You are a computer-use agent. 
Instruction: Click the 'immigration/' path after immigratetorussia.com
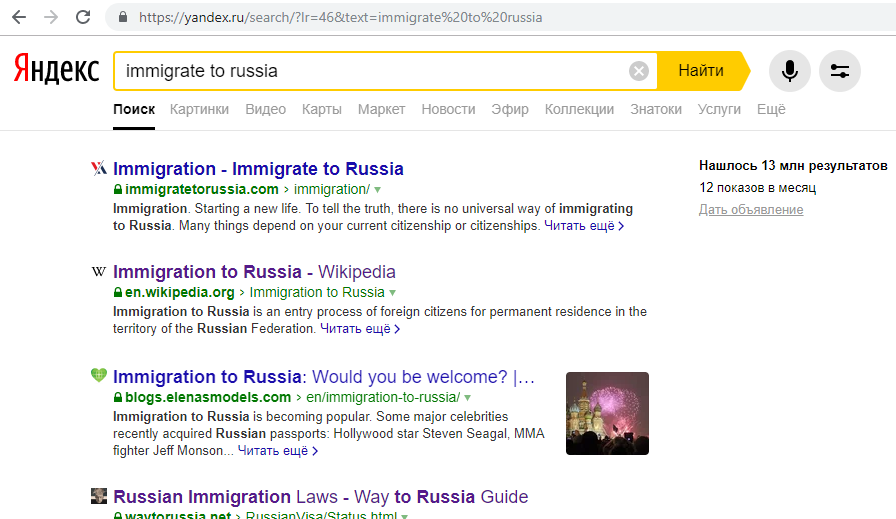click(332, 189)
